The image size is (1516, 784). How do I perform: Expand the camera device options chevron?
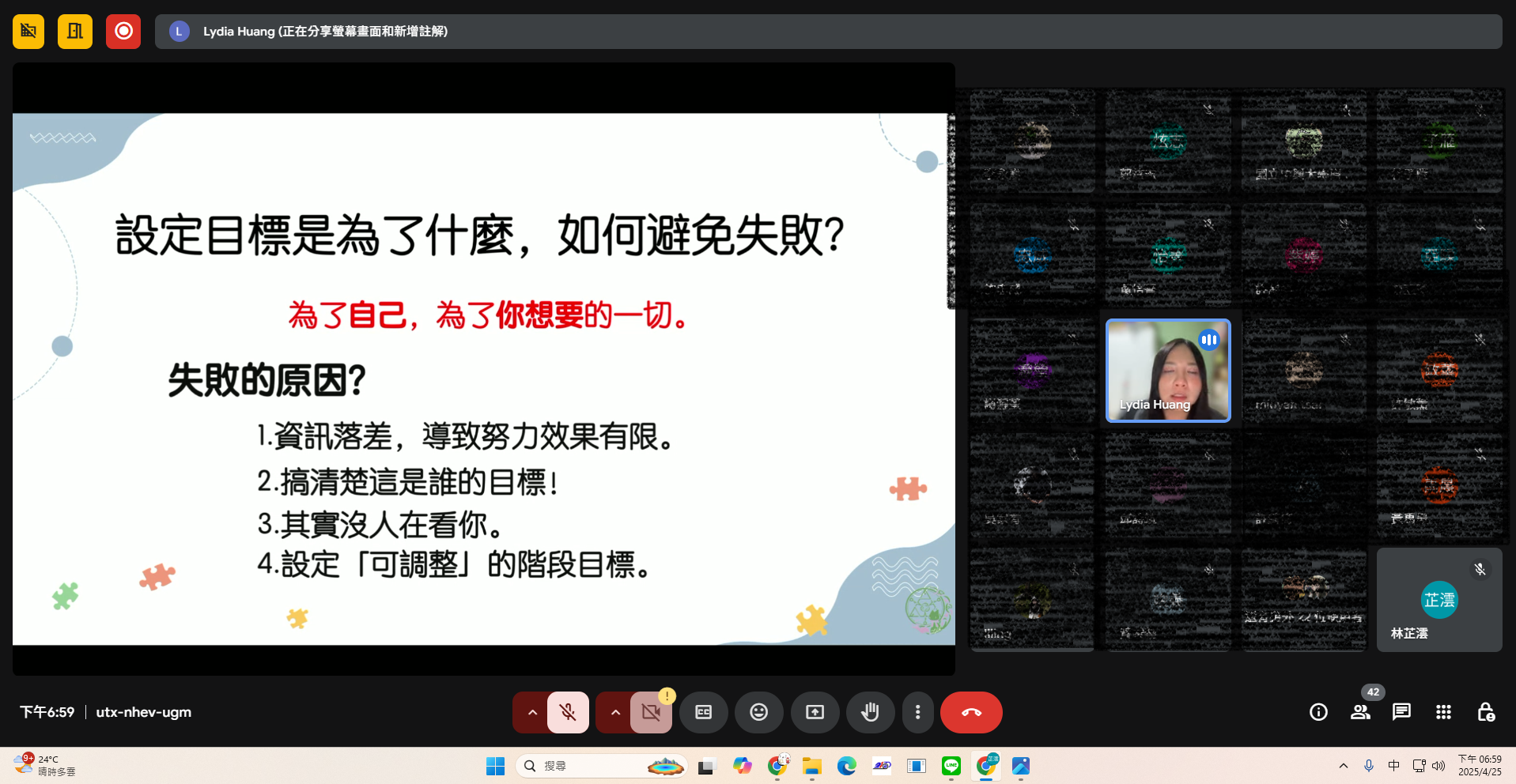pyautogui.click(x=614, y=712)
